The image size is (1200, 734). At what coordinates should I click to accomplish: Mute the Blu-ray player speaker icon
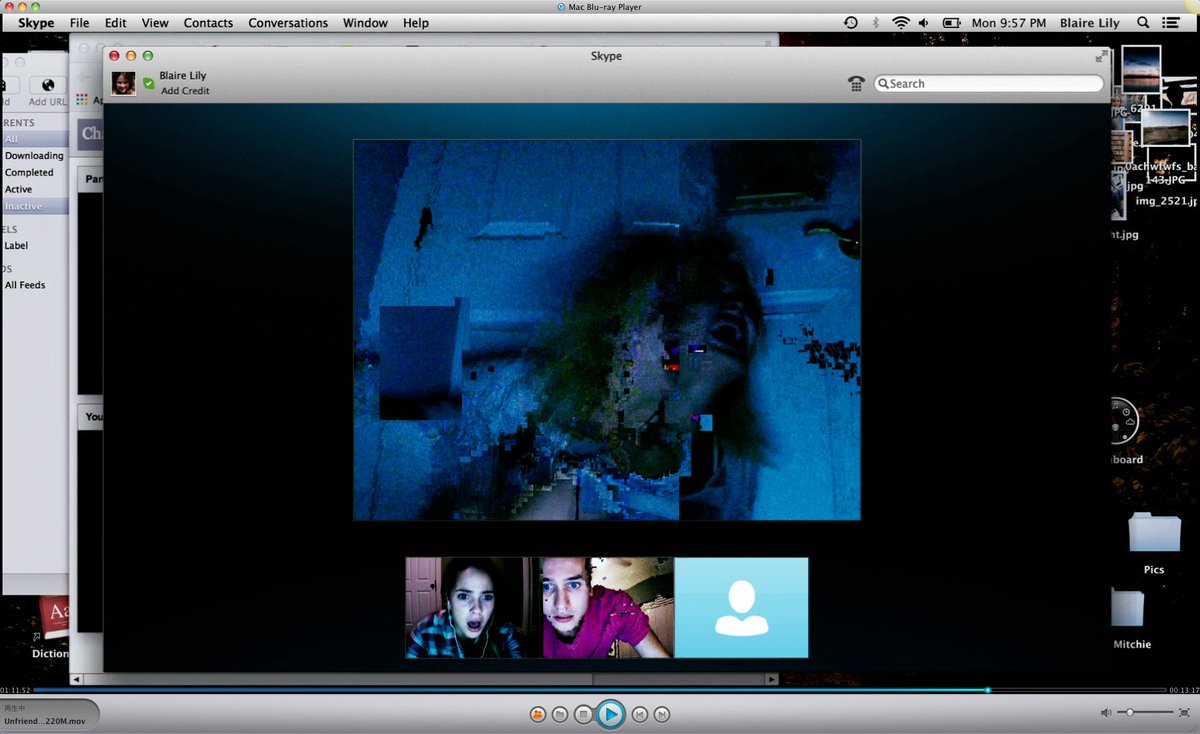point(1106,713)
